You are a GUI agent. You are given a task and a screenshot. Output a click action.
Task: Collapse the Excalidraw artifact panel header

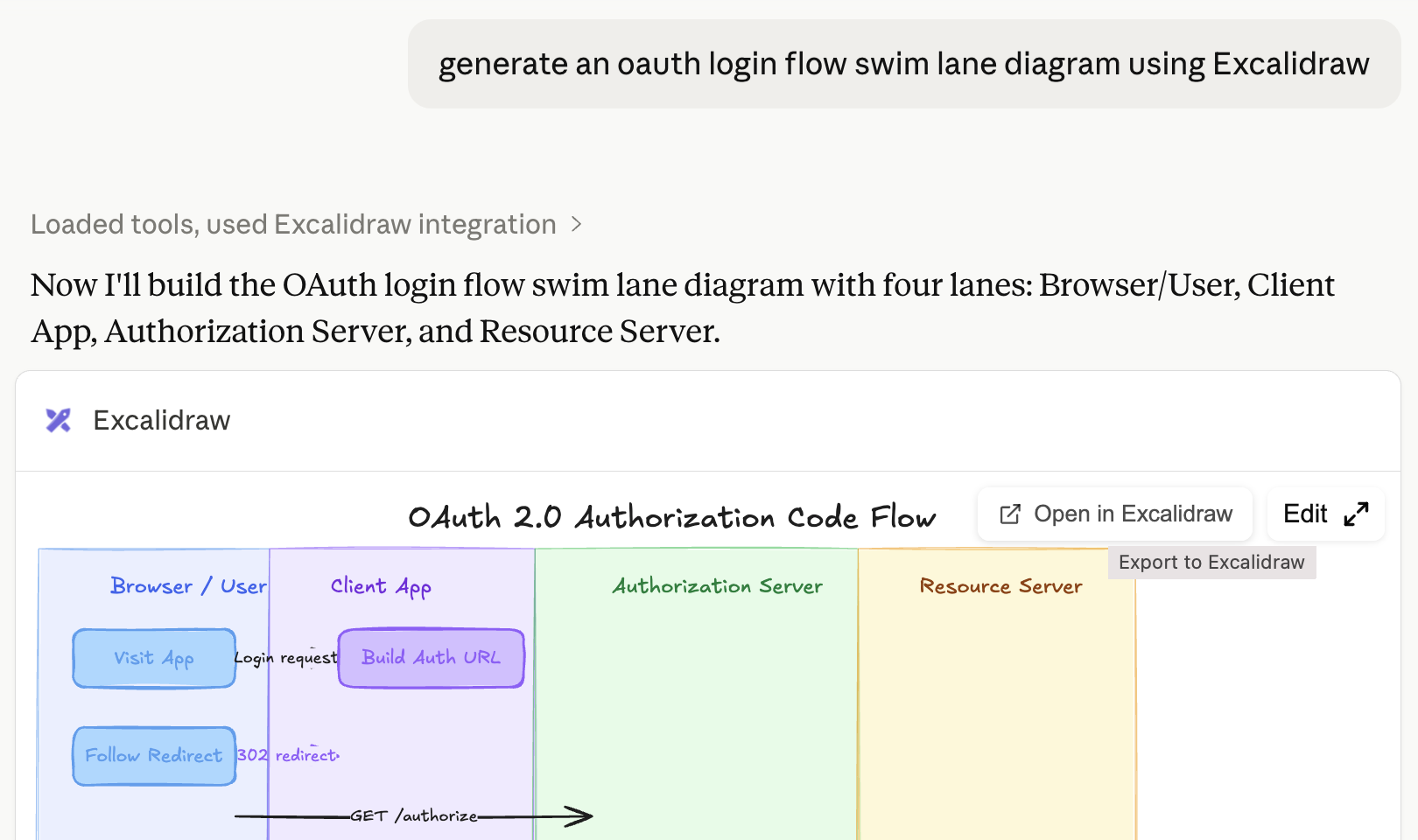(161, 421)
